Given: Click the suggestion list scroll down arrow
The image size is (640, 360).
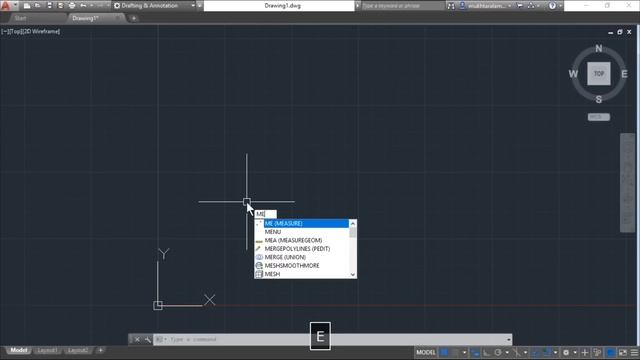Looking at the screenshot, I should click(x=353, y=275).
